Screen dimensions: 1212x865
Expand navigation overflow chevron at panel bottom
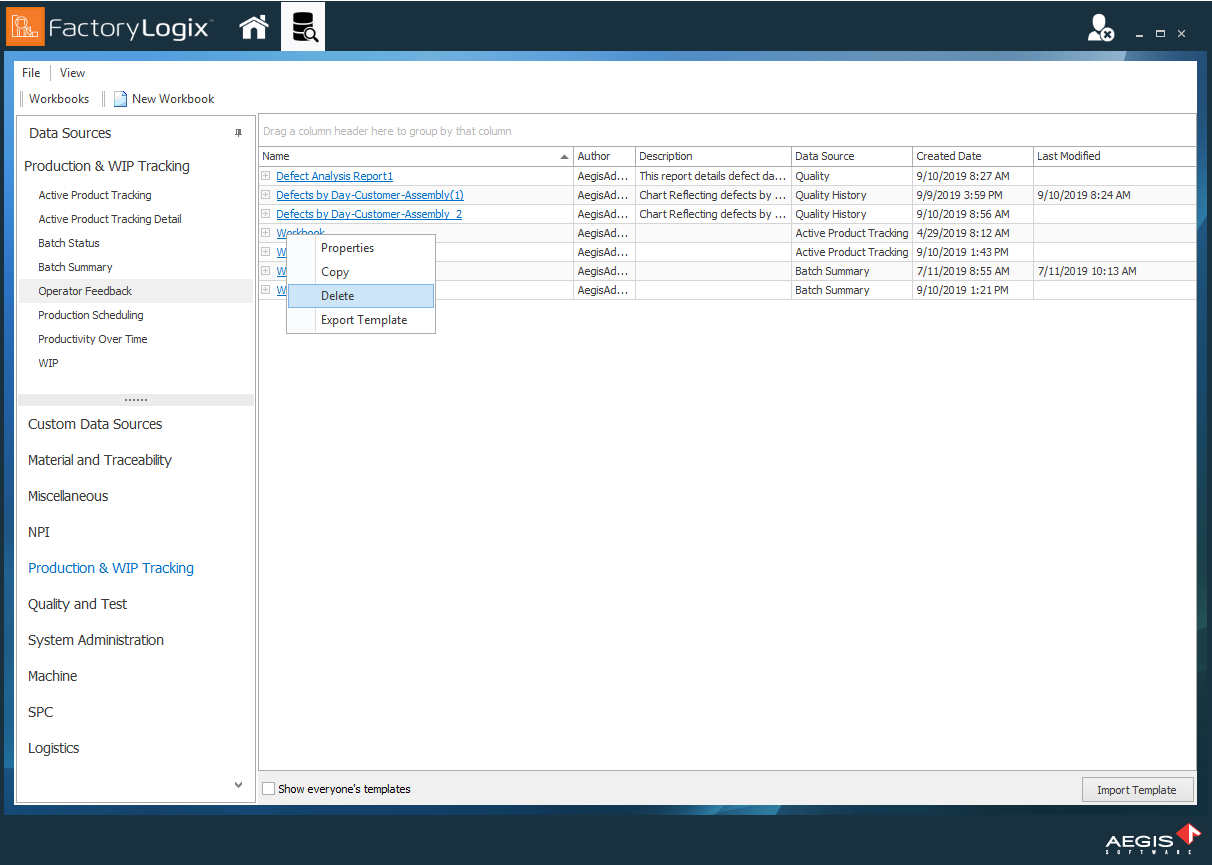(x=238, y=785)
